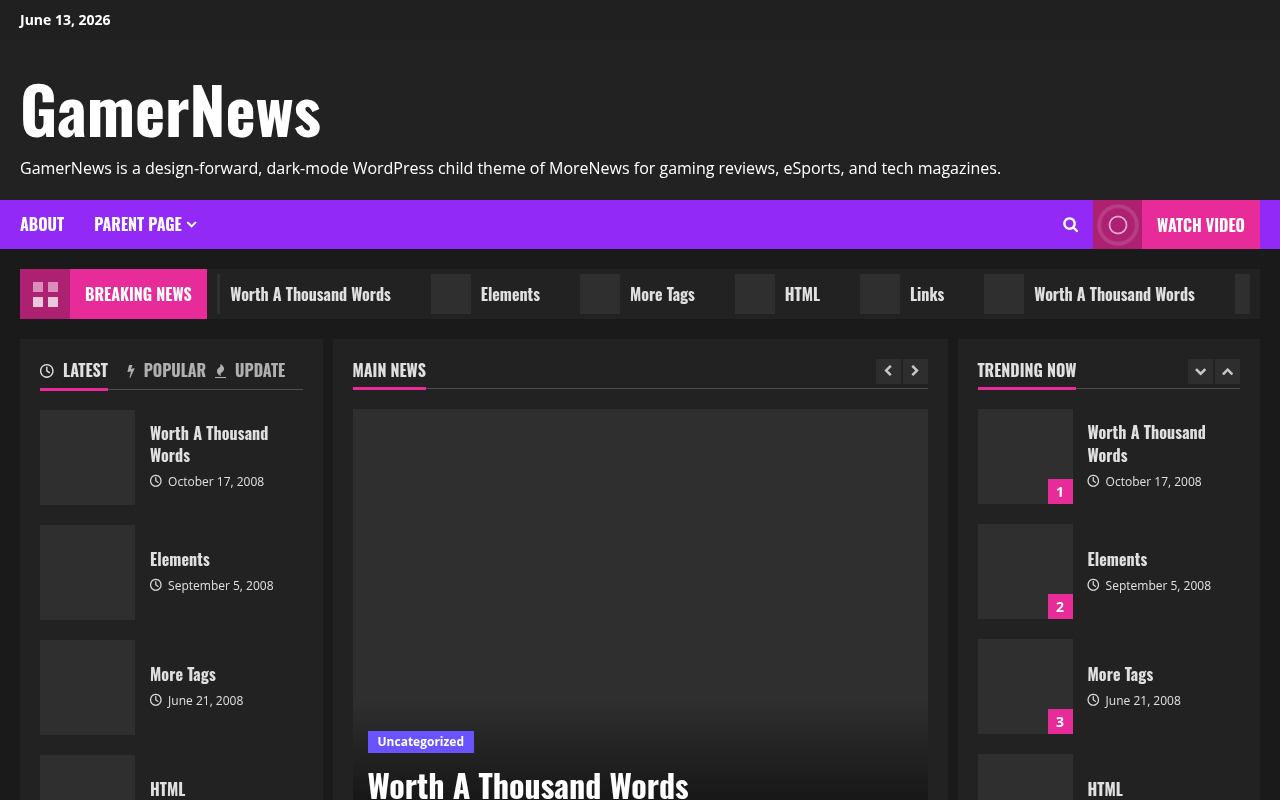The image size is (1280, 800).
Task: Click the Watch Video button
Action: 1200,225
